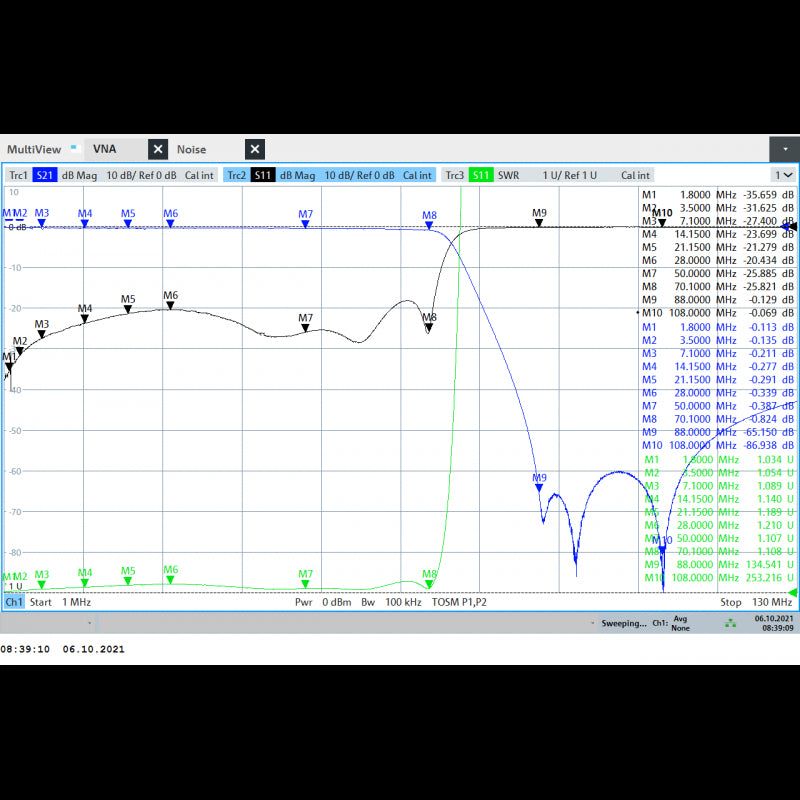Switch to the Noise tab

tap(191, 149)
